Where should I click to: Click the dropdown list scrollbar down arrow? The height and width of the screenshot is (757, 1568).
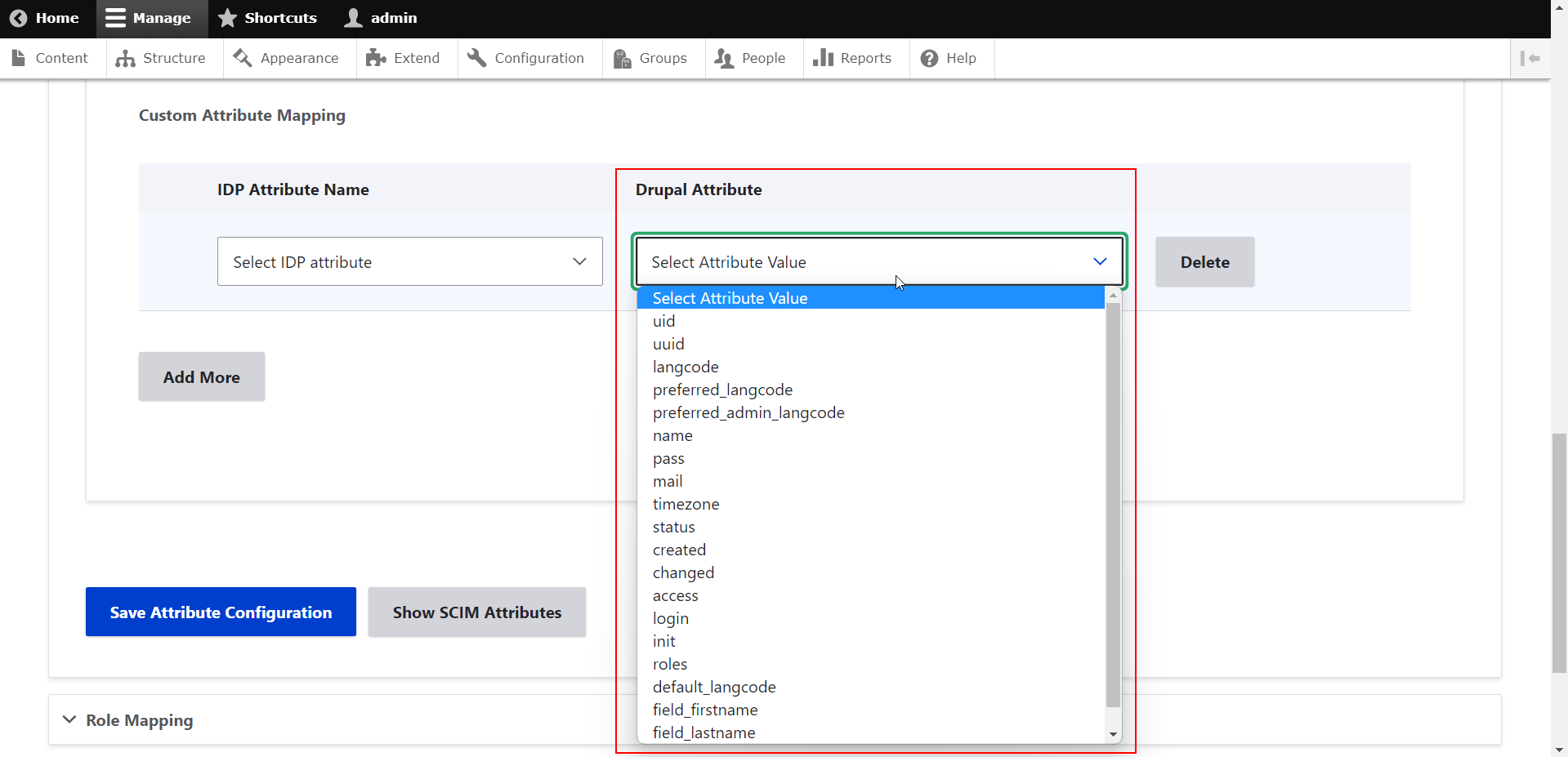pyautogui.click(x=1113, y=735)
